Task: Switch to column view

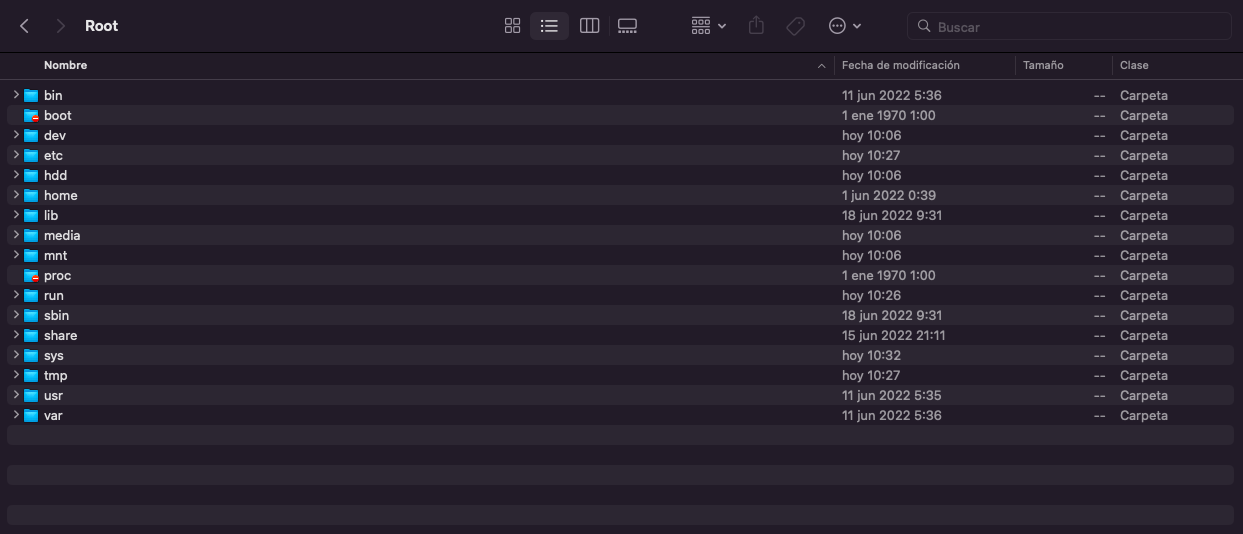Action: coord(589,26)
